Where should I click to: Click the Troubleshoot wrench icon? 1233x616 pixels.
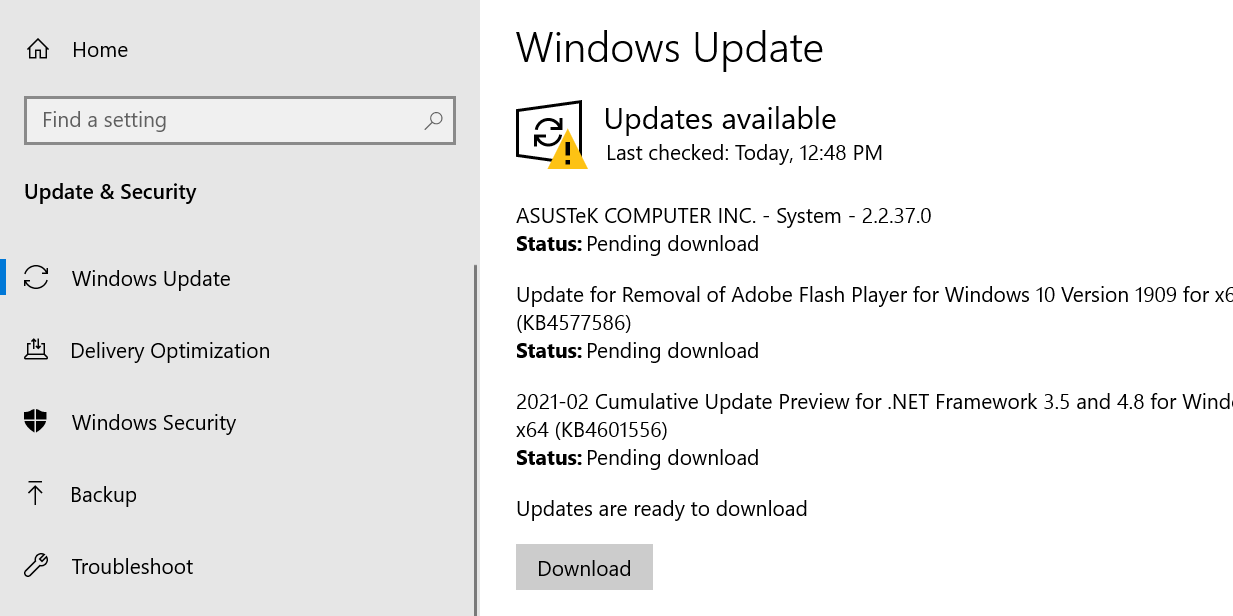point(36,566)
